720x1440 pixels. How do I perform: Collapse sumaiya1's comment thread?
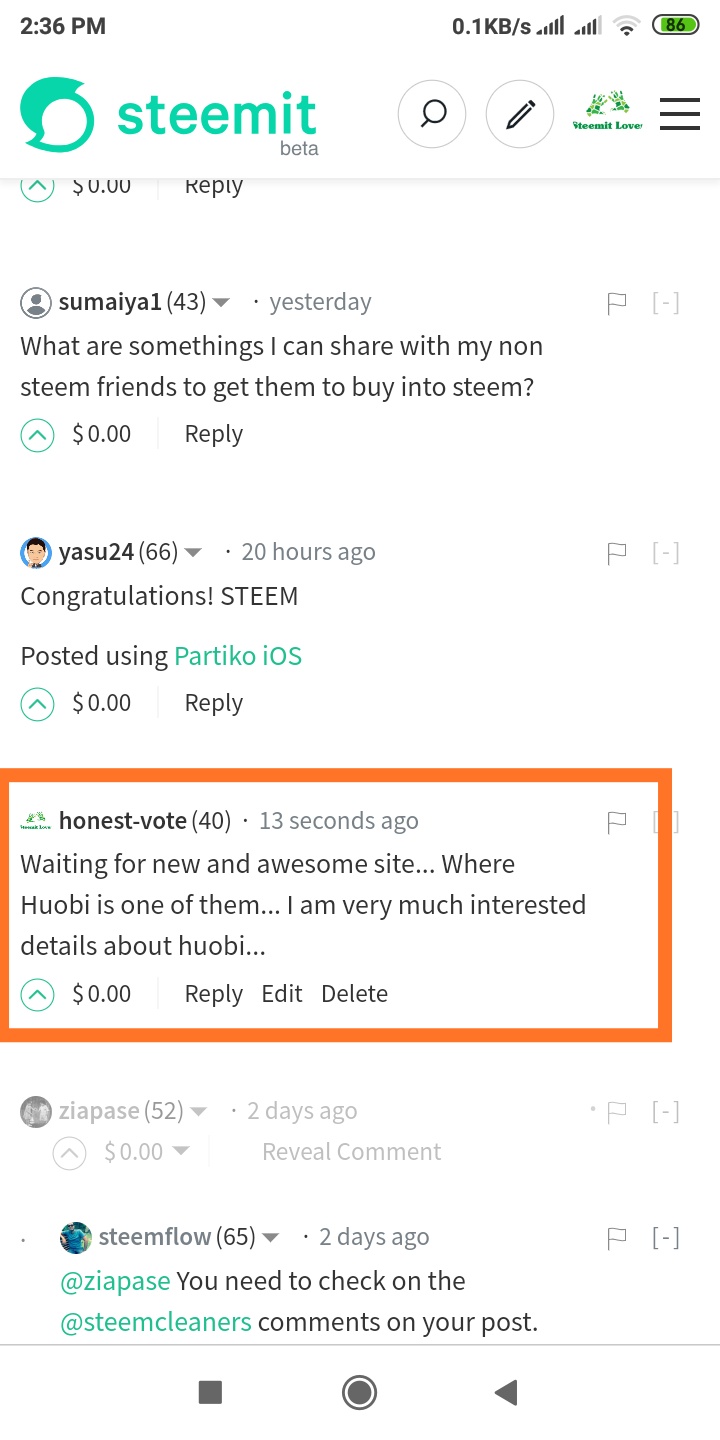coord(666,303)
